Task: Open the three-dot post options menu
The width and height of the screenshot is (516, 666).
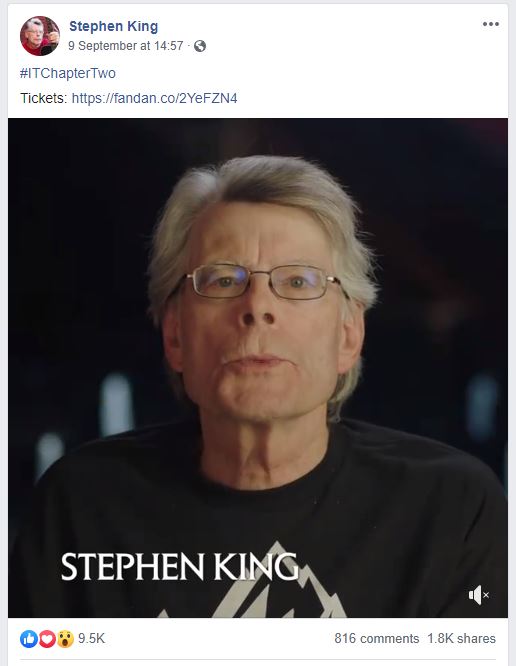Action: 491,24
